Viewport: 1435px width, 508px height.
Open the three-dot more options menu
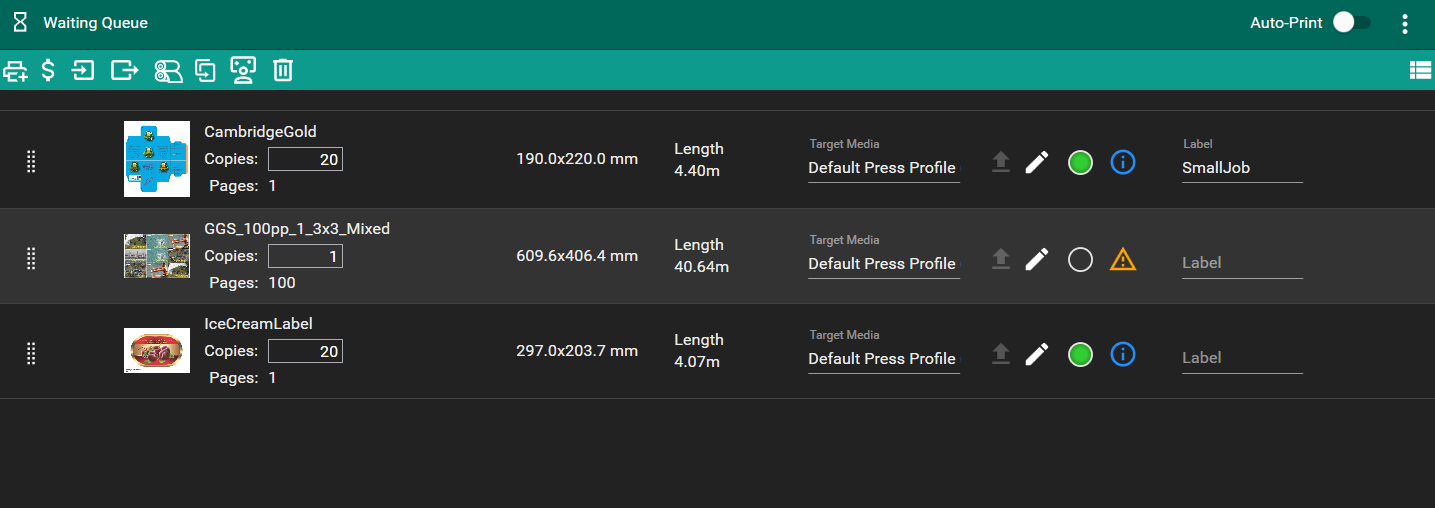pos(1405,23)
